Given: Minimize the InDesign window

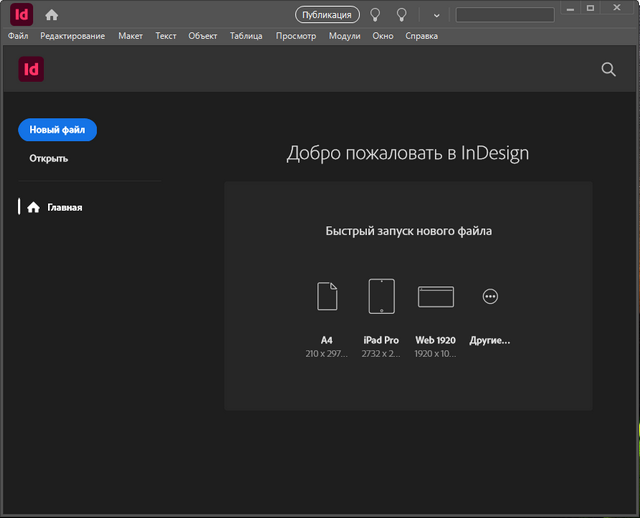Looking at the screenshot, I should tap(571, 8).
